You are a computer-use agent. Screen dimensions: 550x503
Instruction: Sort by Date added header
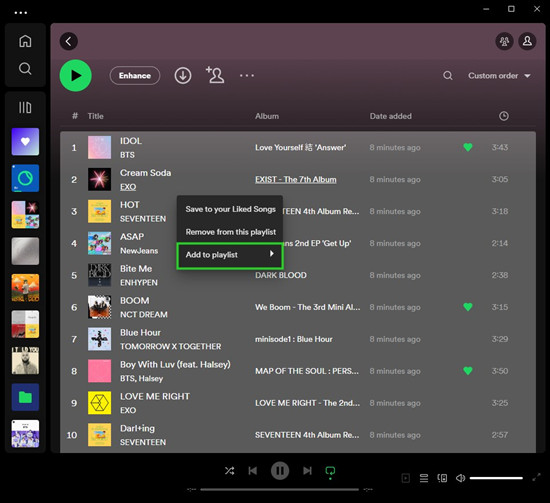[x=390, y=116]
